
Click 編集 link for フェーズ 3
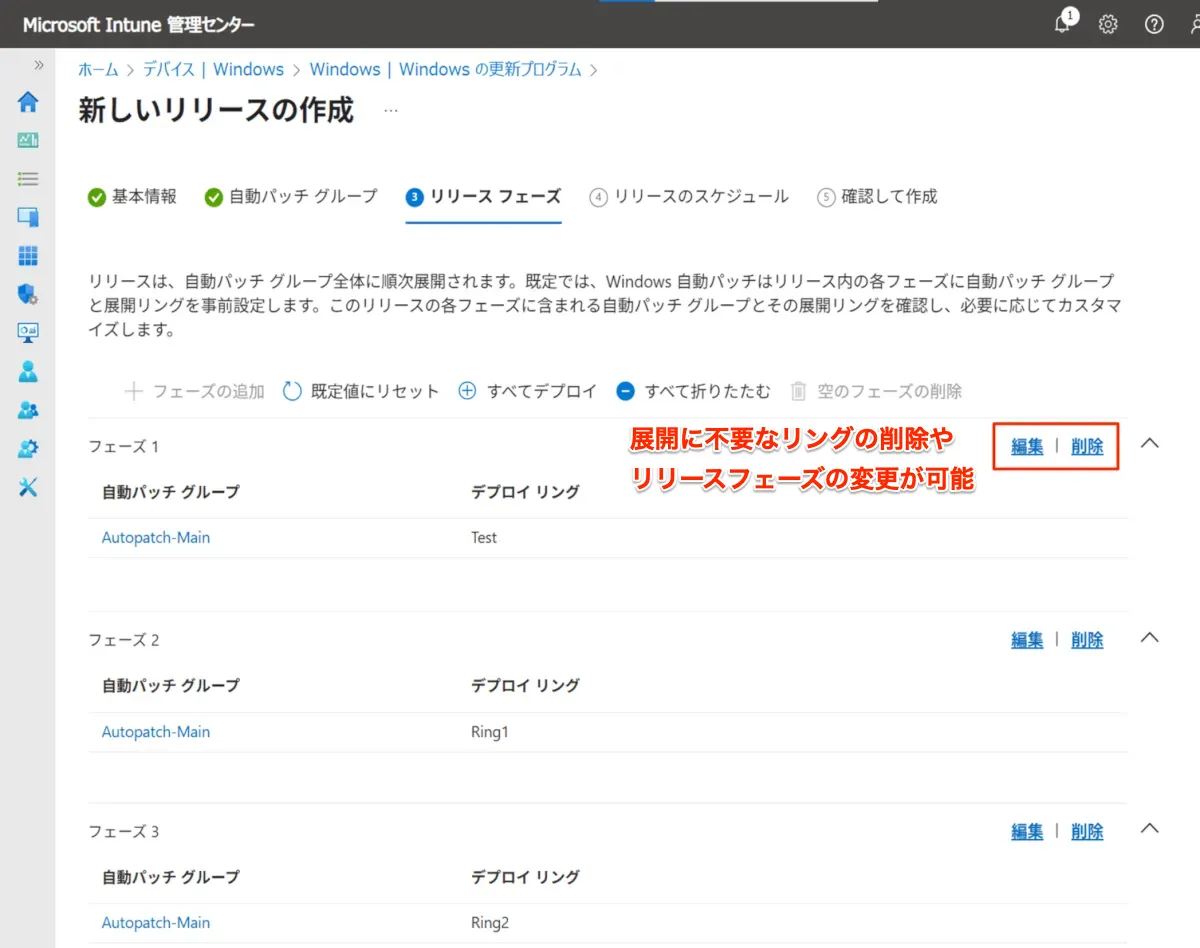click(x=1027, y=832)
